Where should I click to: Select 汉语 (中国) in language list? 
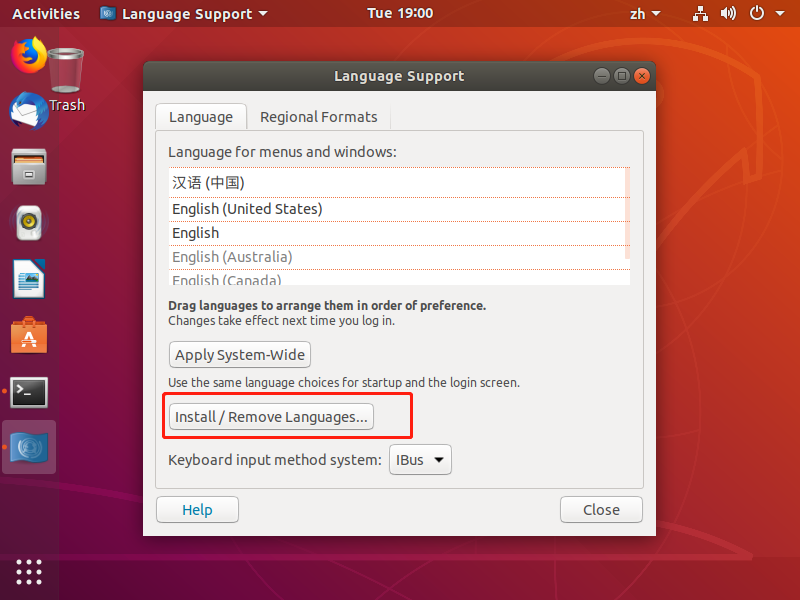point(399,183)
